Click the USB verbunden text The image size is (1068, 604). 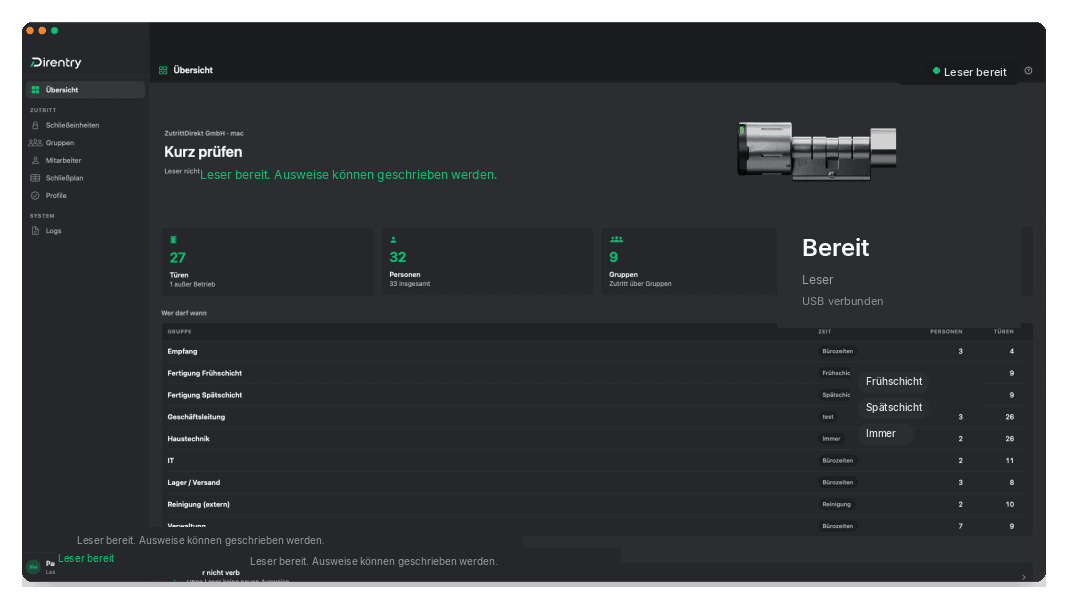[843, 301]
